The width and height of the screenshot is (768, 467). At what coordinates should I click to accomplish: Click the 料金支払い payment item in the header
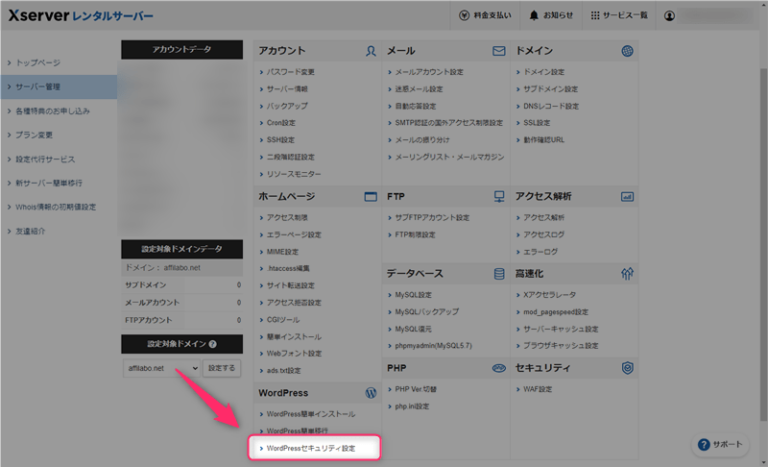[x=485, y=16]
